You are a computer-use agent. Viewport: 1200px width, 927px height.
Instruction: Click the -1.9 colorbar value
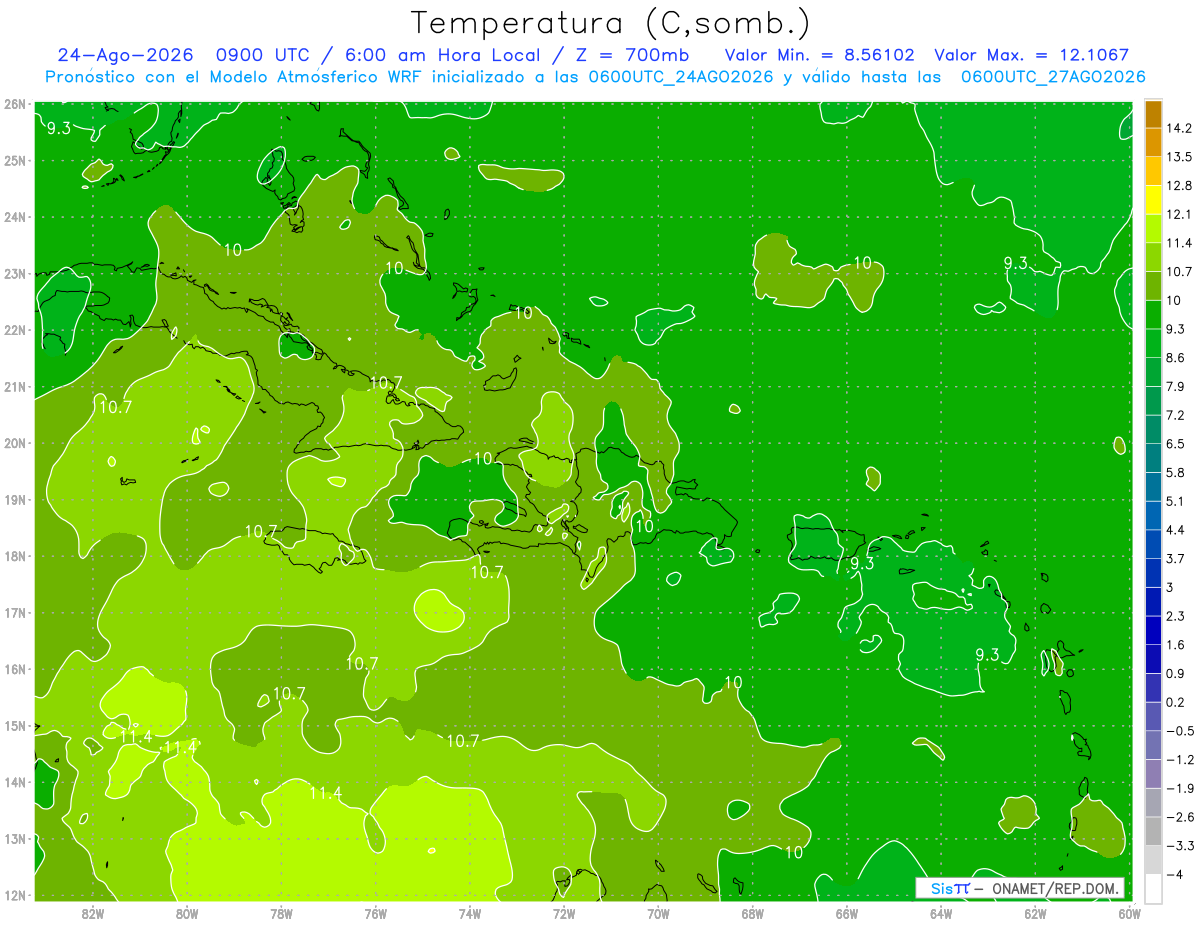pyautogui.click(x=1179, y=788)
